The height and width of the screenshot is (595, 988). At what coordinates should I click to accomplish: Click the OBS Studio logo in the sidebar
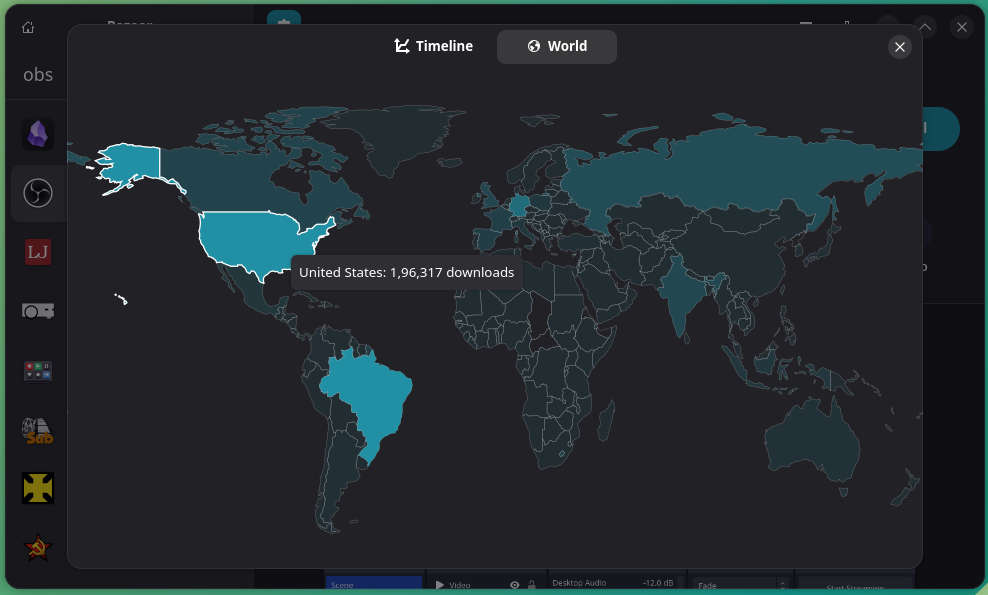(37, 192)
